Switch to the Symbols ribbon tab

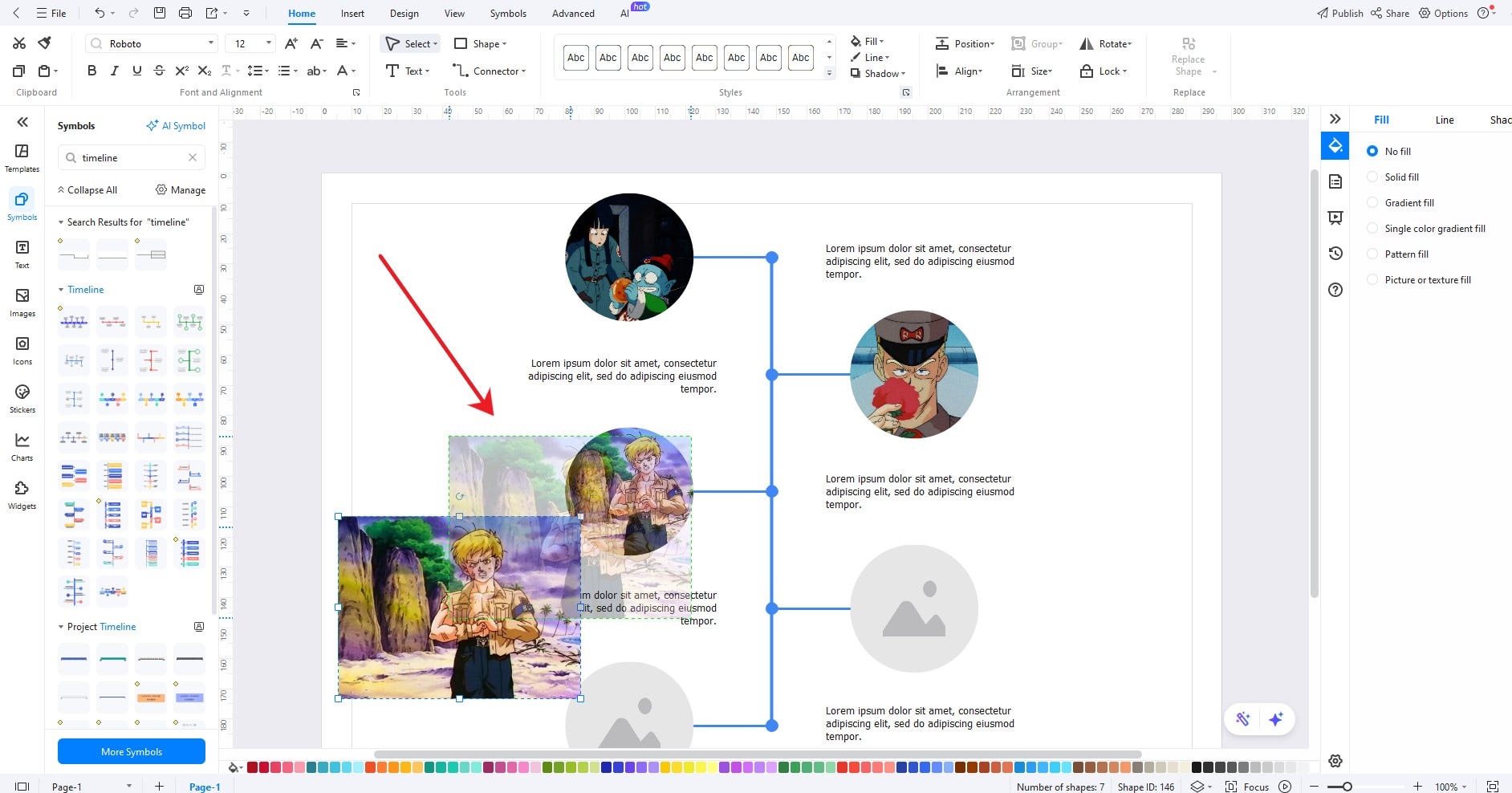pyautogui.click(x=508, y=14)
